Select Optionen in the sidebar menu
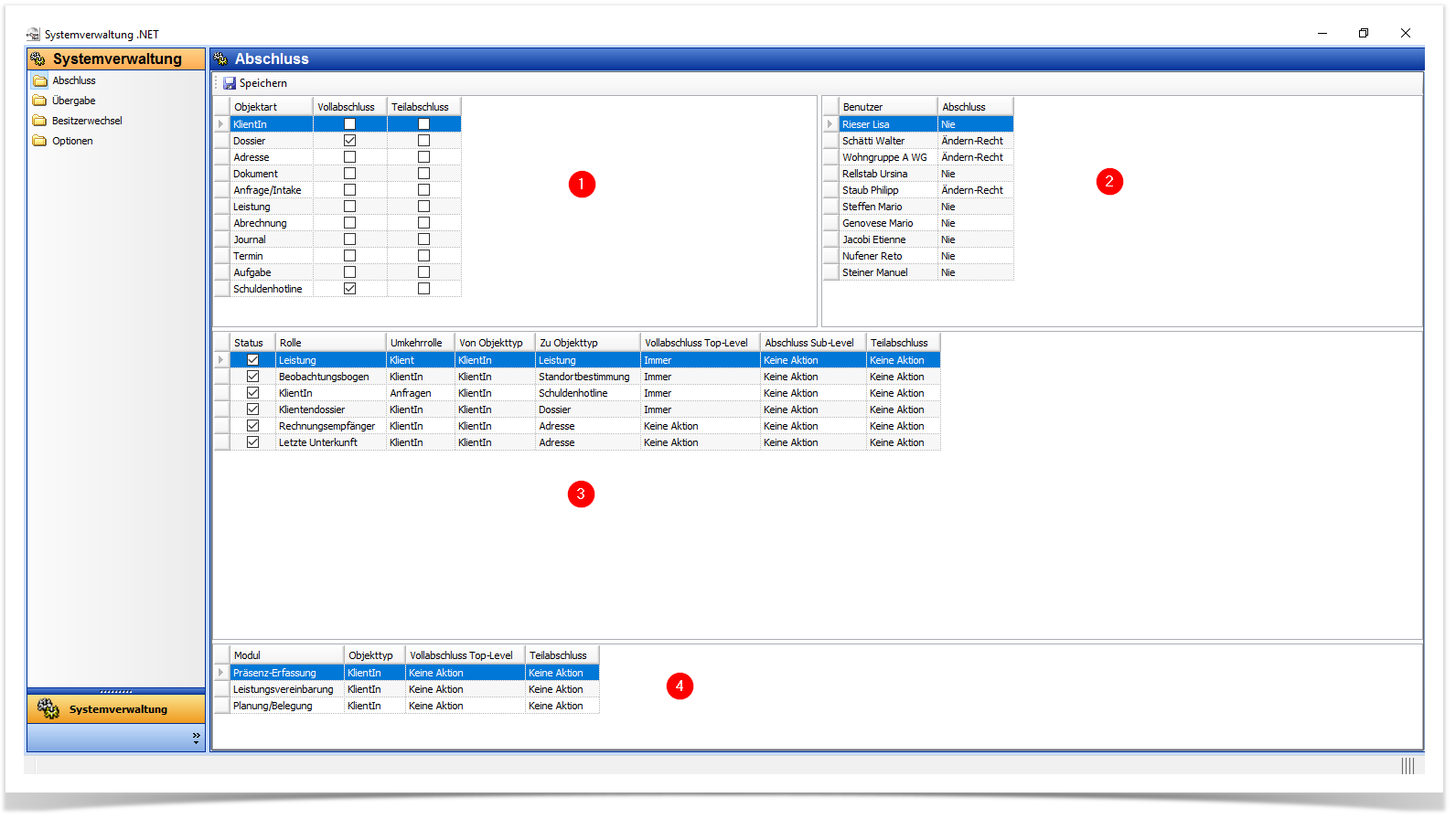Viewport: 1456px width, 819px height. click(x=72, y=141)
